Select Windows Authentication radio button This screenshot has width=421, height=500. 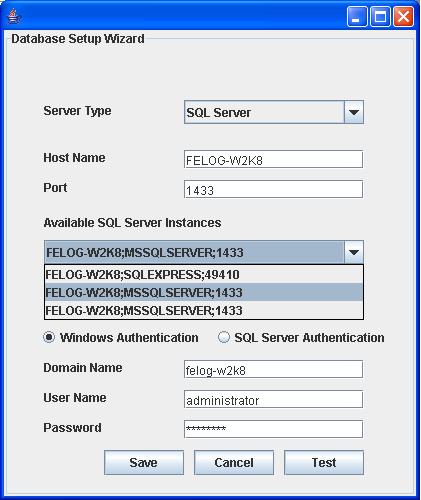point(49,337)
